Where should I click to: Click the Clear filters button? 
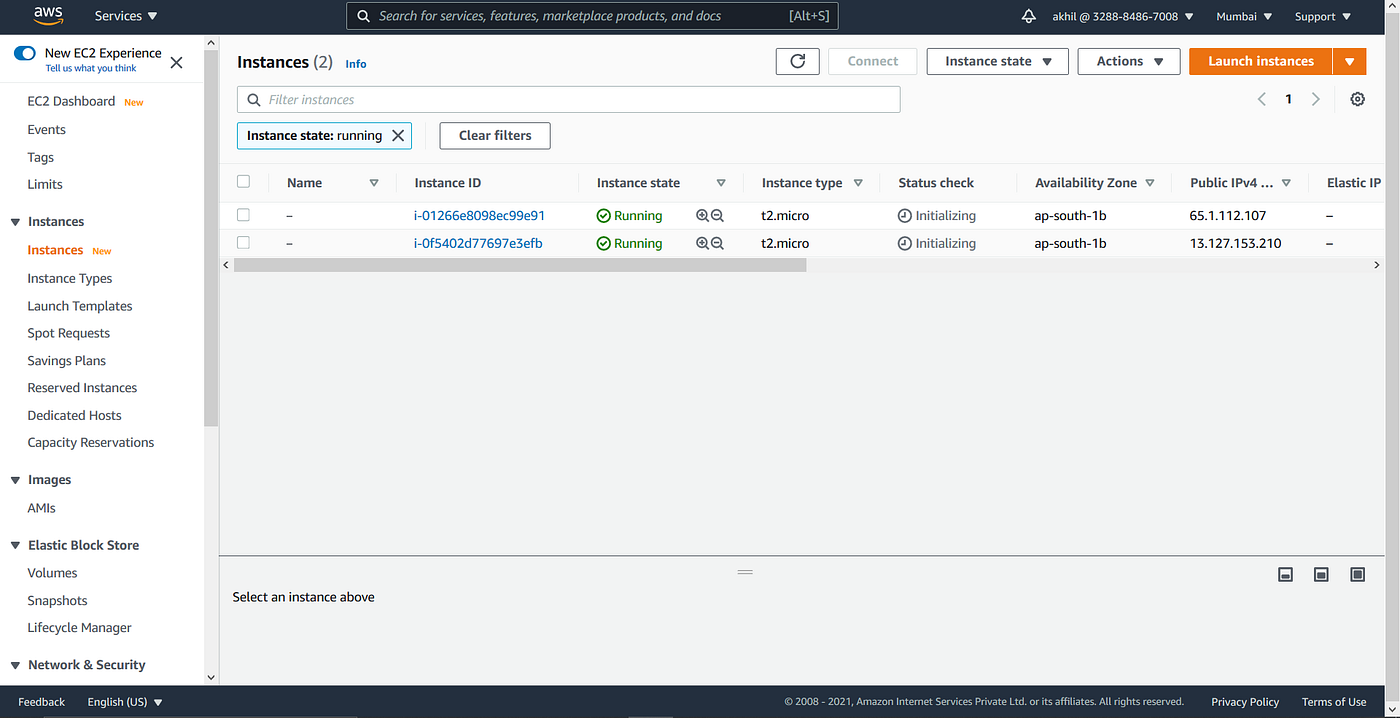[495, 135]
